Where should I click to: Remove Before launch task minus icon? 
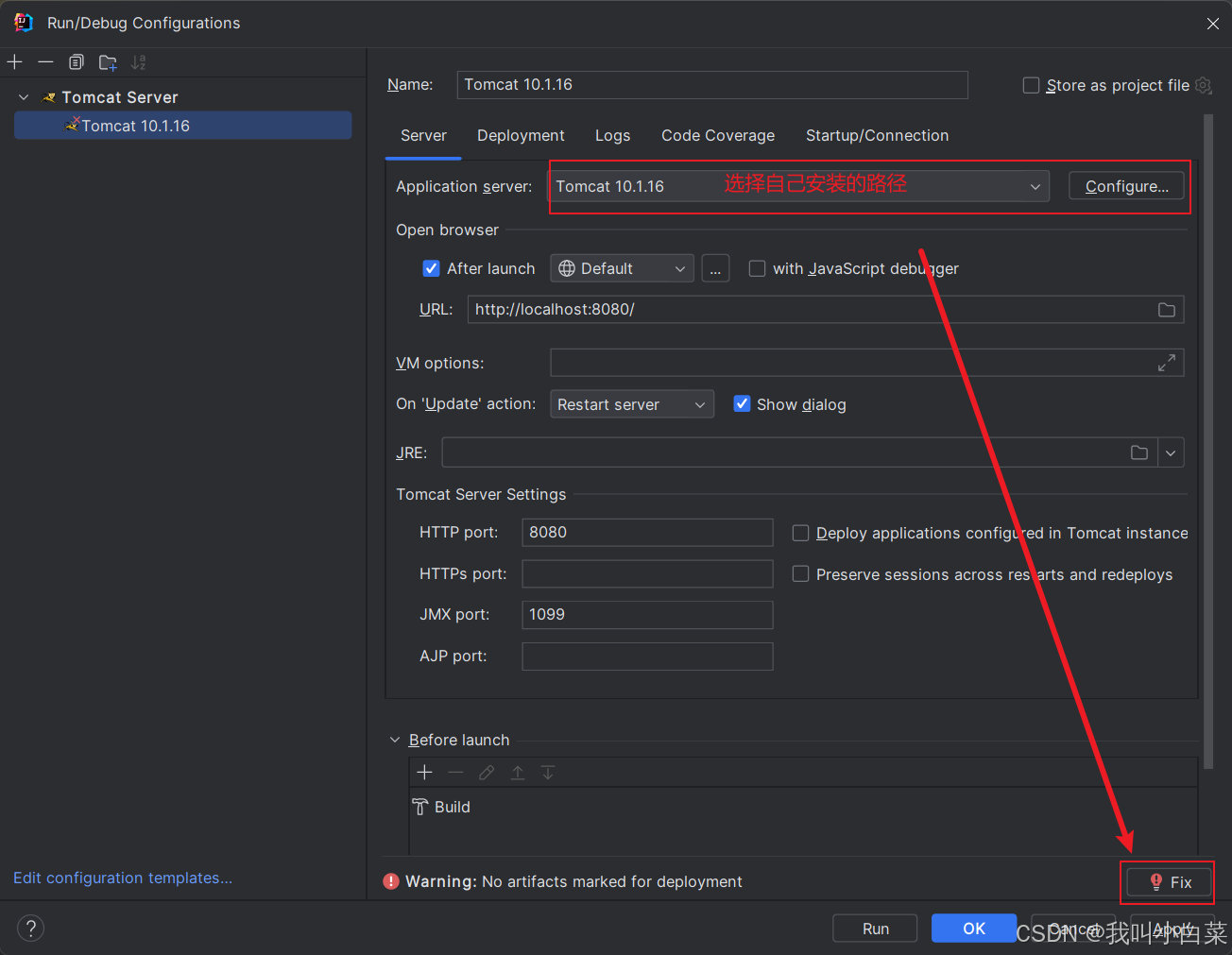click(455, 773)
